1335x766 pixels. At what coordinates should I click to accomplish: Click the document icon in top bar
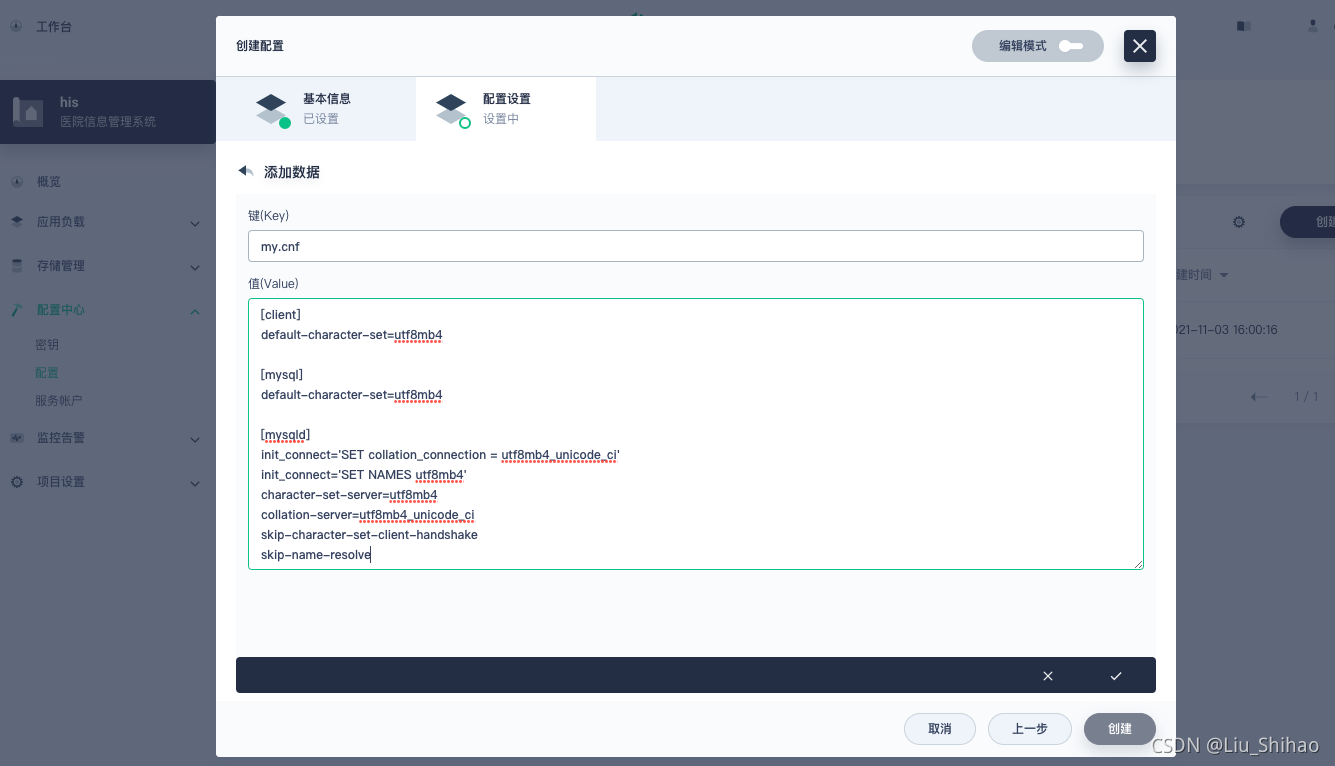point(1244,26)
